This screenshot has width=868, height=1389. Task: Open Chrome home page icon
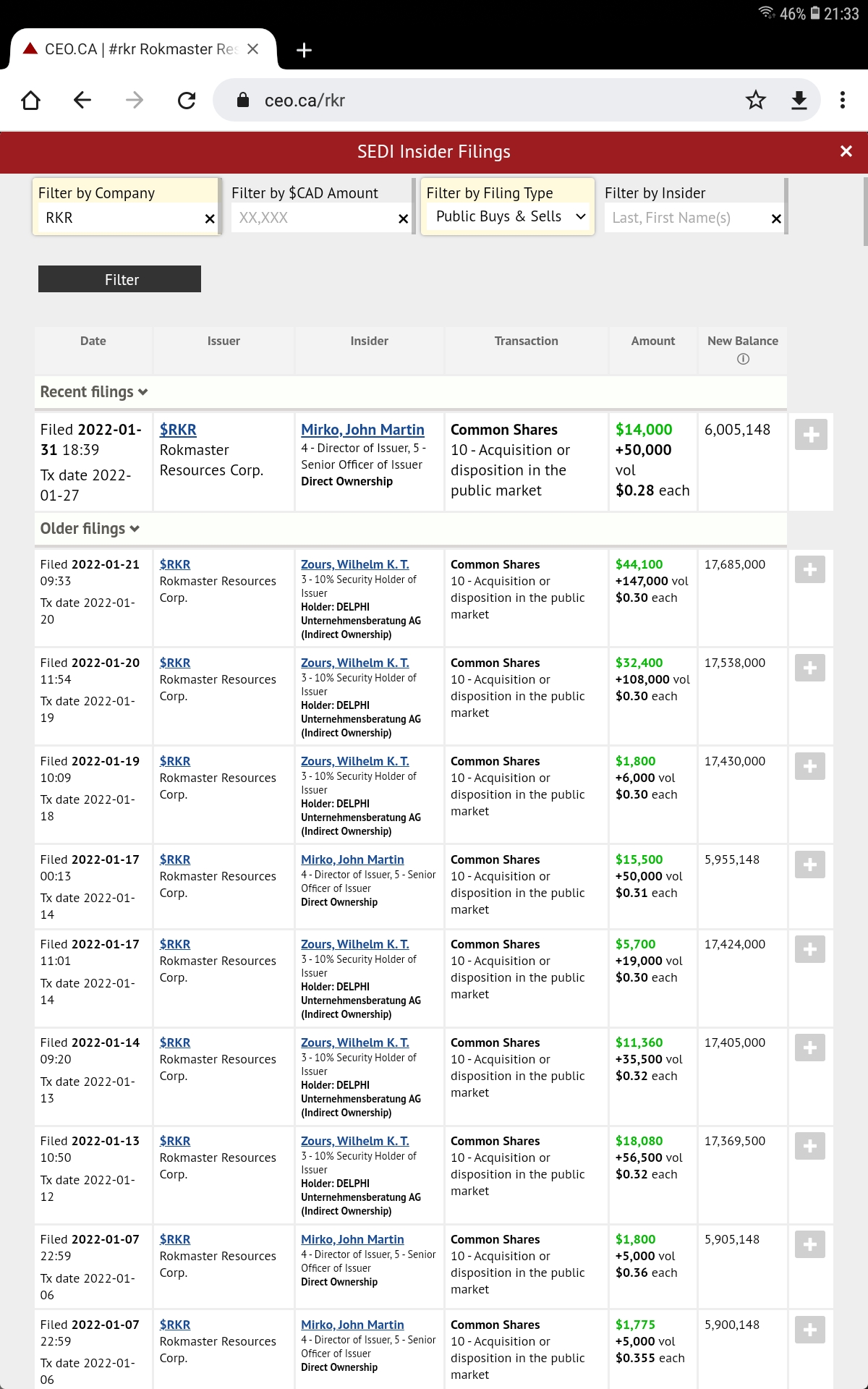click(31, 100)
